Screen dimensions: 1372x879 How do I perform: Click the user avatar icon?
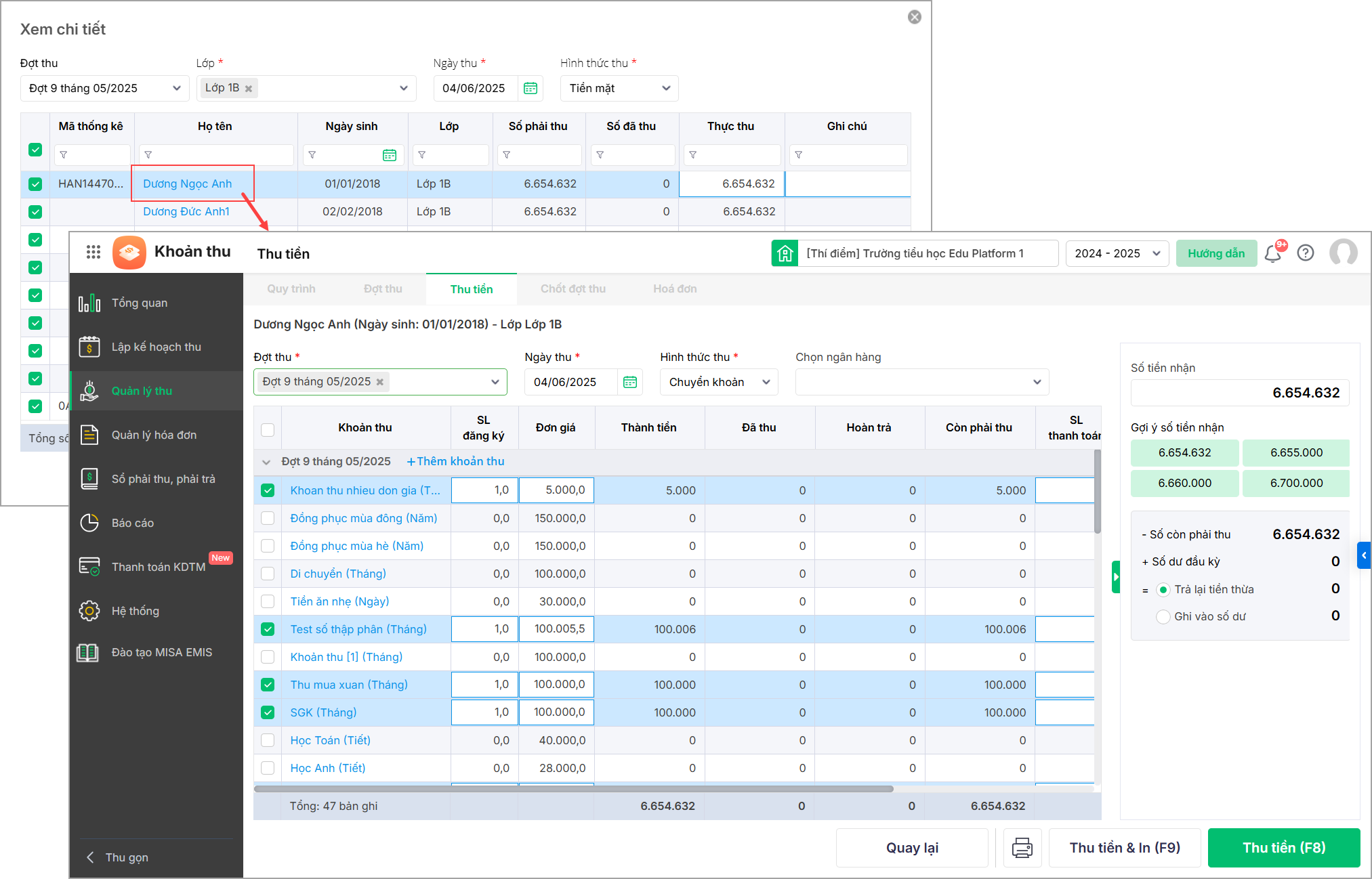(1343, 253)
